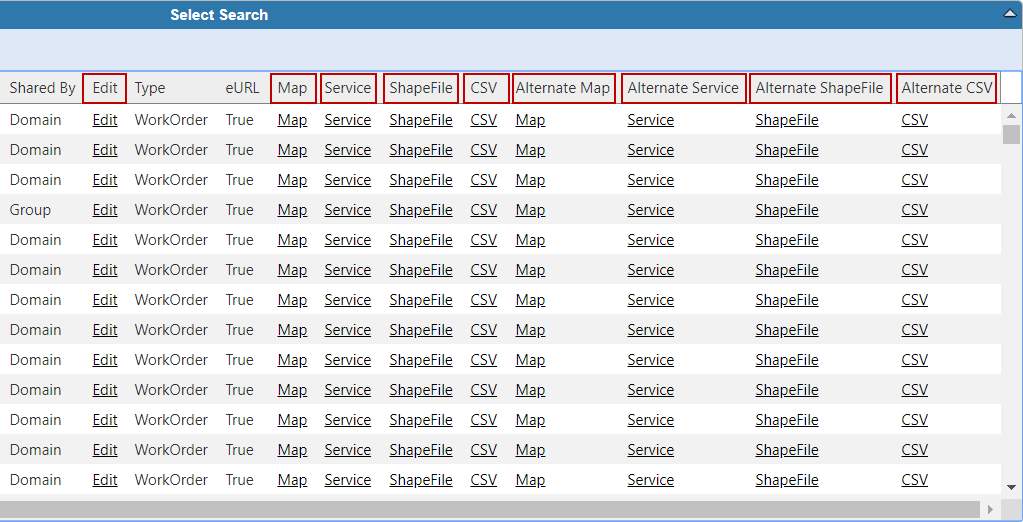Viewport: 1023px width, 522px height.
Task: Click the vertical scrollbar thumb
Action: (1011, 134)
